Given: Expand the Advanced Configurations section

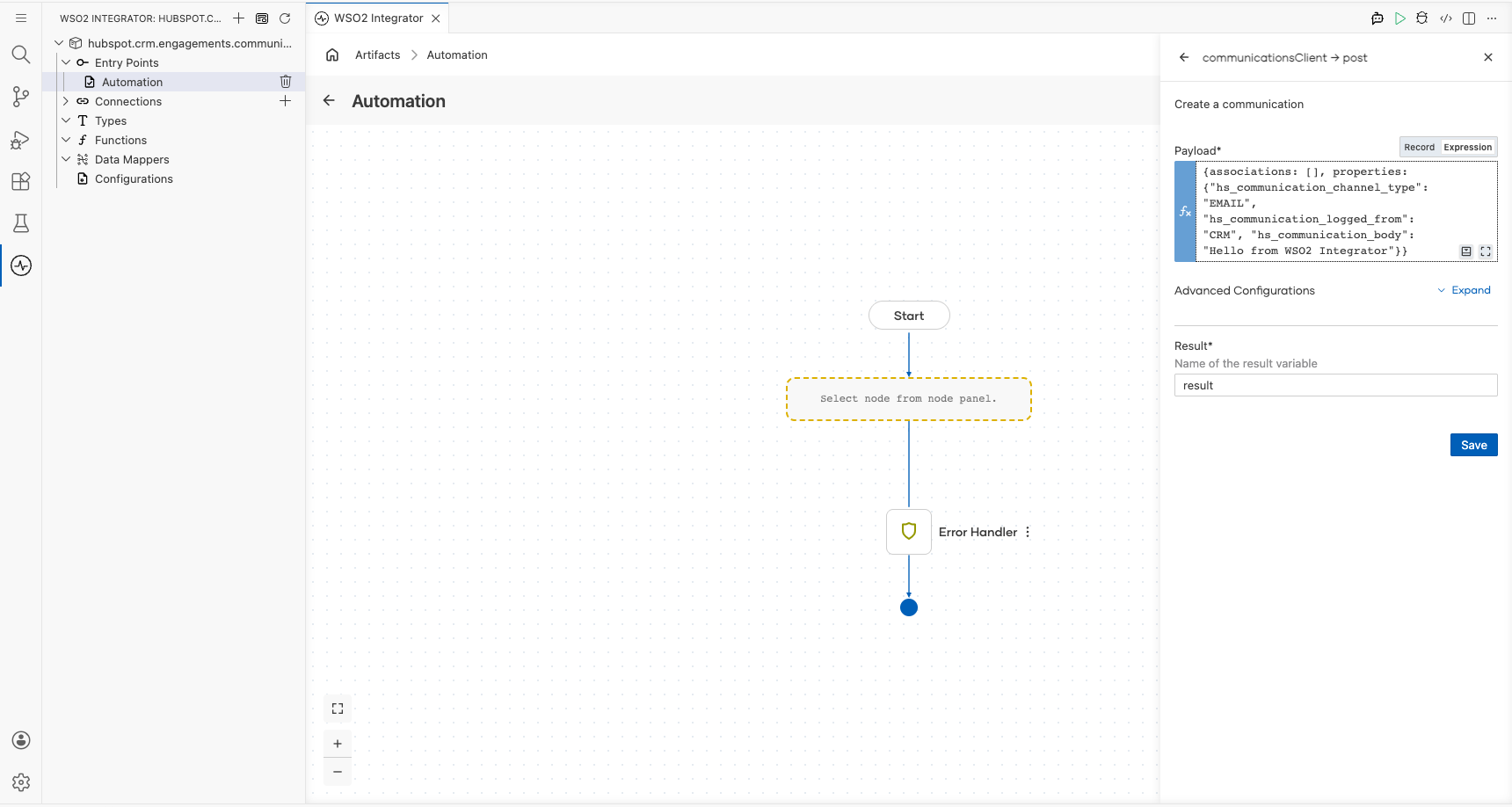Looking at the screenshot, I should tap(1465, 290).
